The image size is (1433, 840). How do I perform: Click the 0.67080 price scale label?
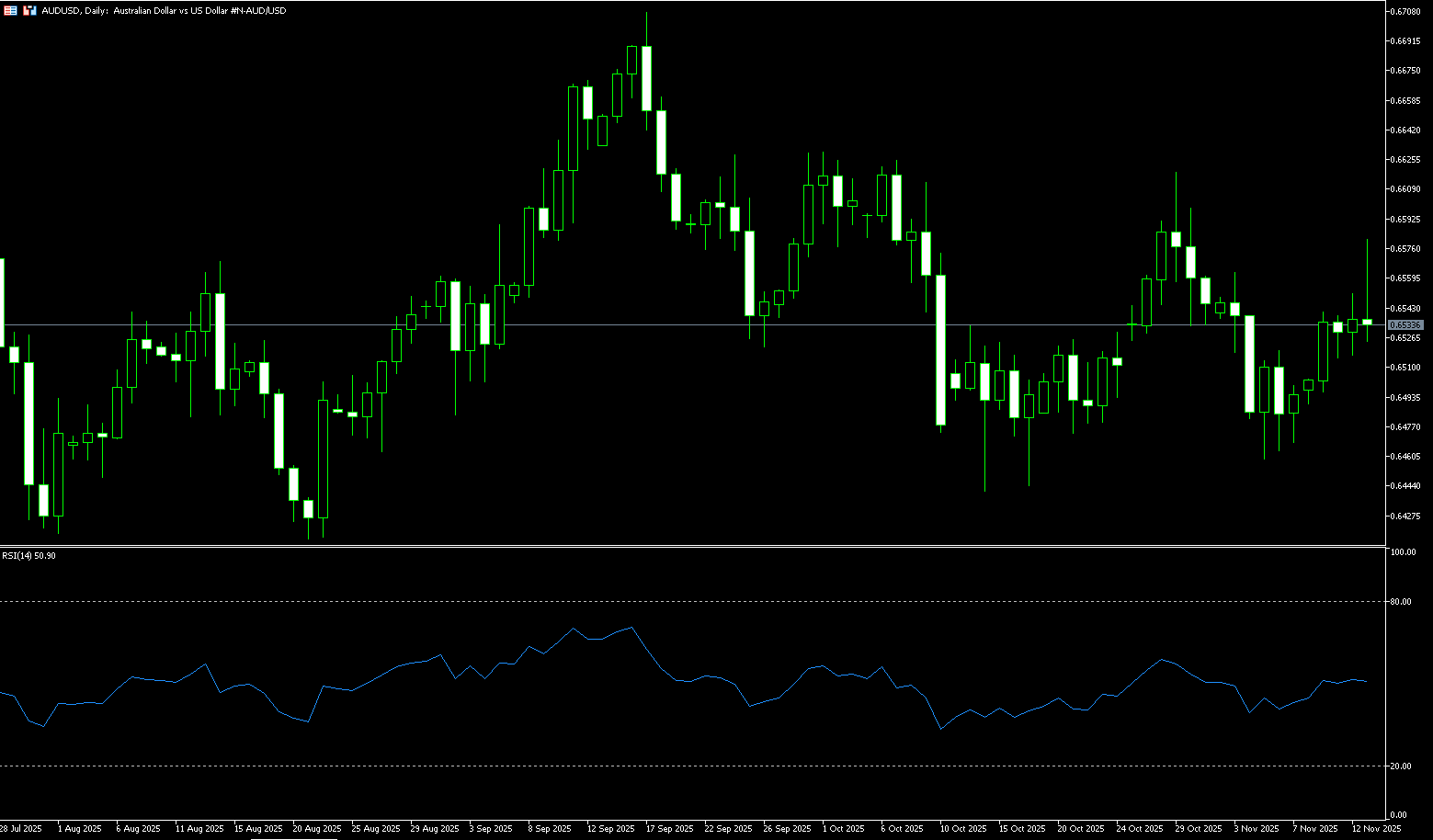[1405, 12]
